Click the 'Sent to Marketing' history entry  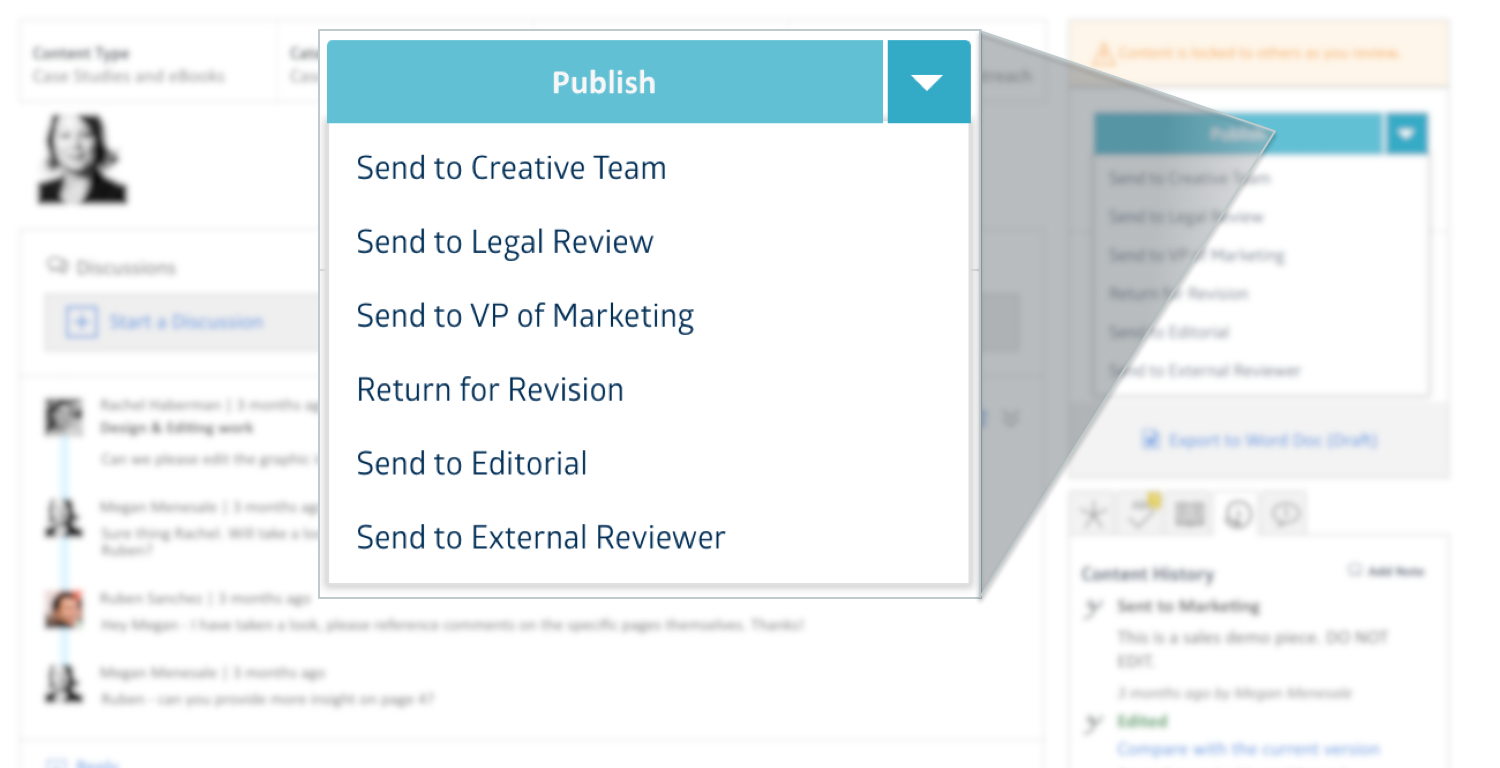point(1188,606)
